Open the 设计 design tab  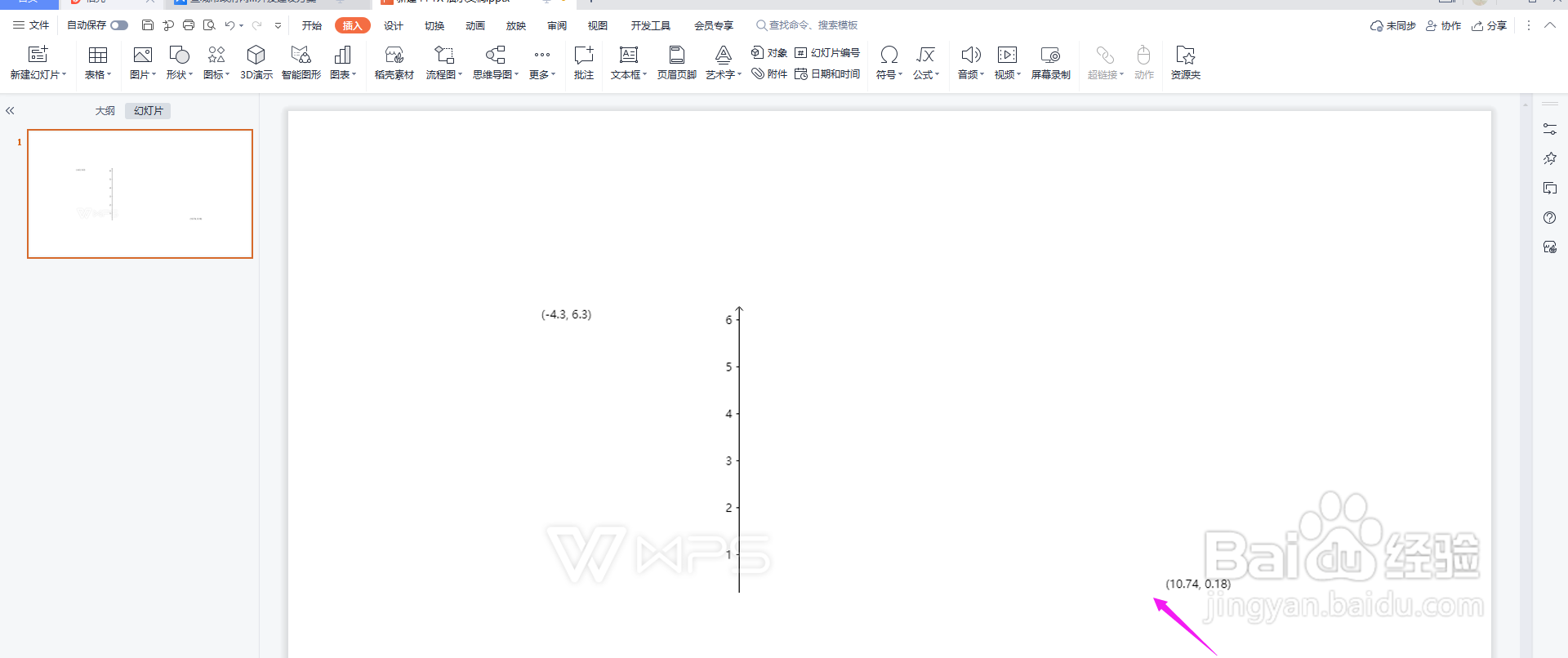(x=394, y=25)
